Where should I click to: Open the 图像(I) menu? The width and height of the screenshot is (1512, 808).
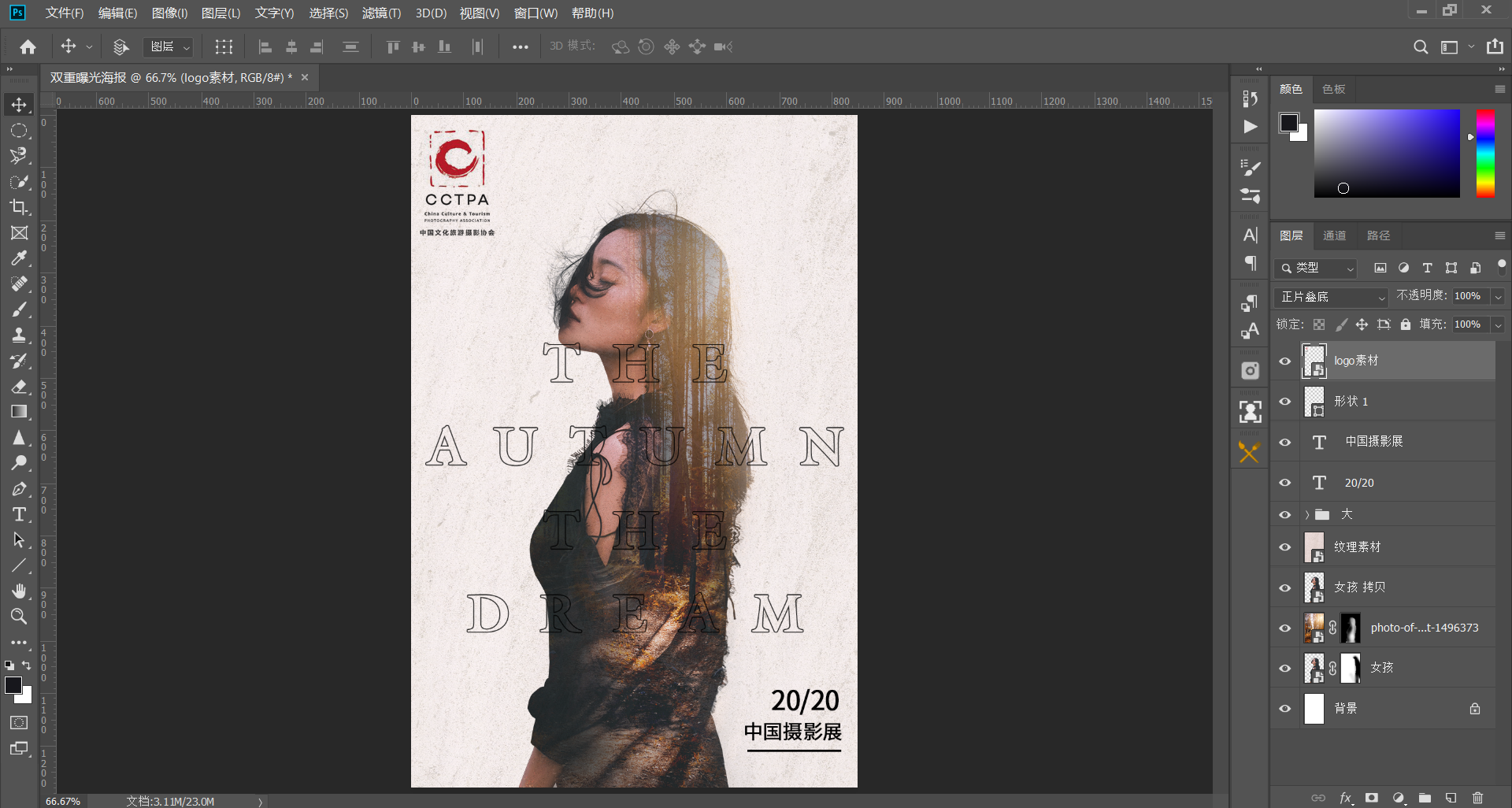pos(169,13)
